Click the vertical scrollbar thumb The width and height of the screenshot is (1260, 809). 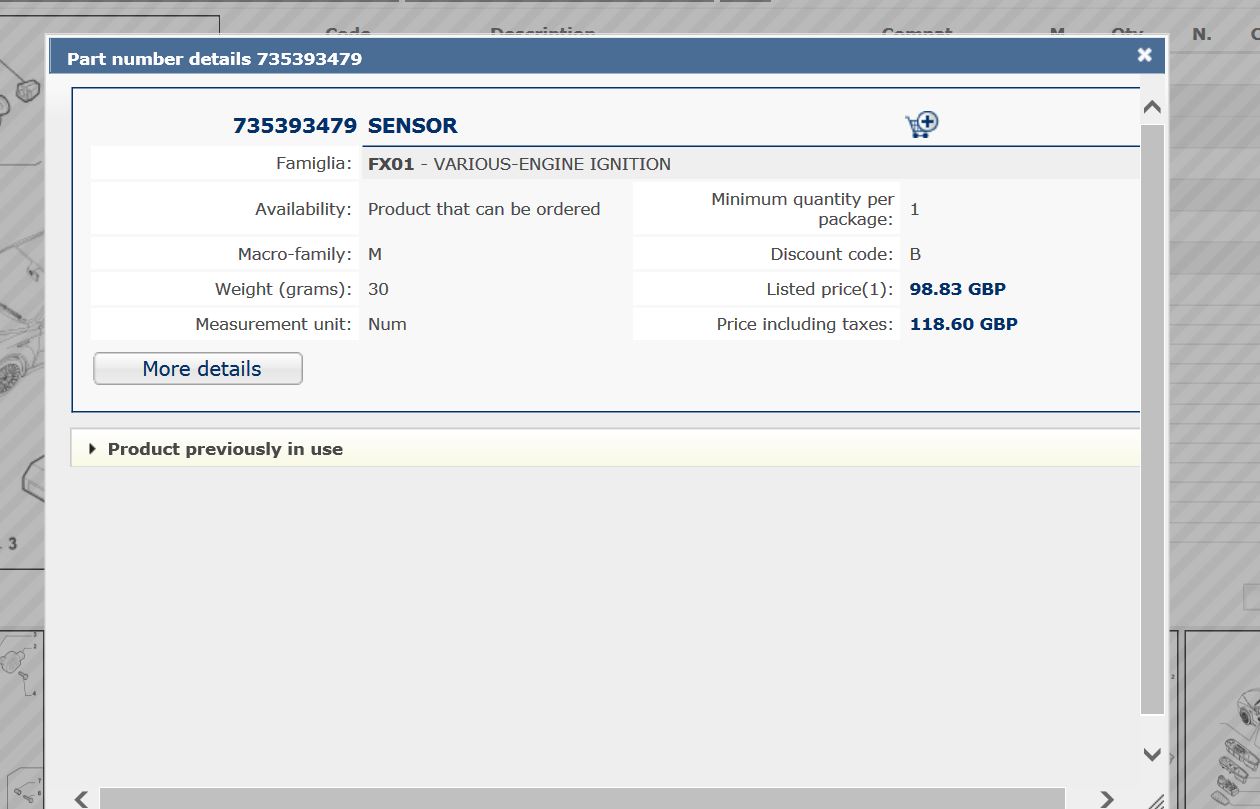(1152, 420)
